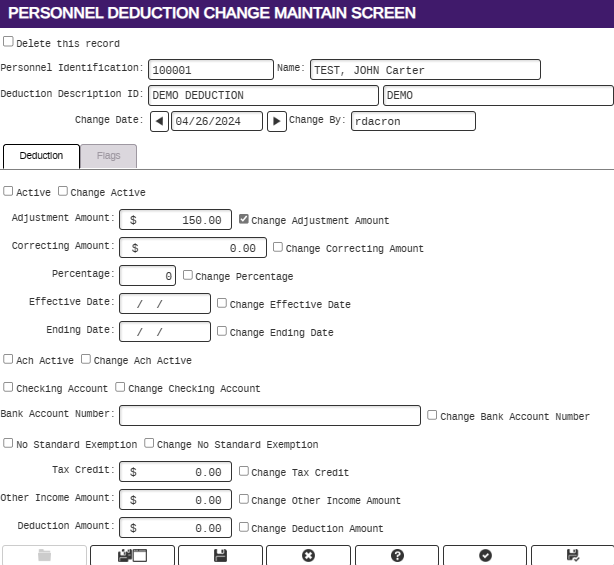The height and width of the screenshot is (565, 614).
Task: Go to next Change Date with right arrow
Action: coord(276,121)
